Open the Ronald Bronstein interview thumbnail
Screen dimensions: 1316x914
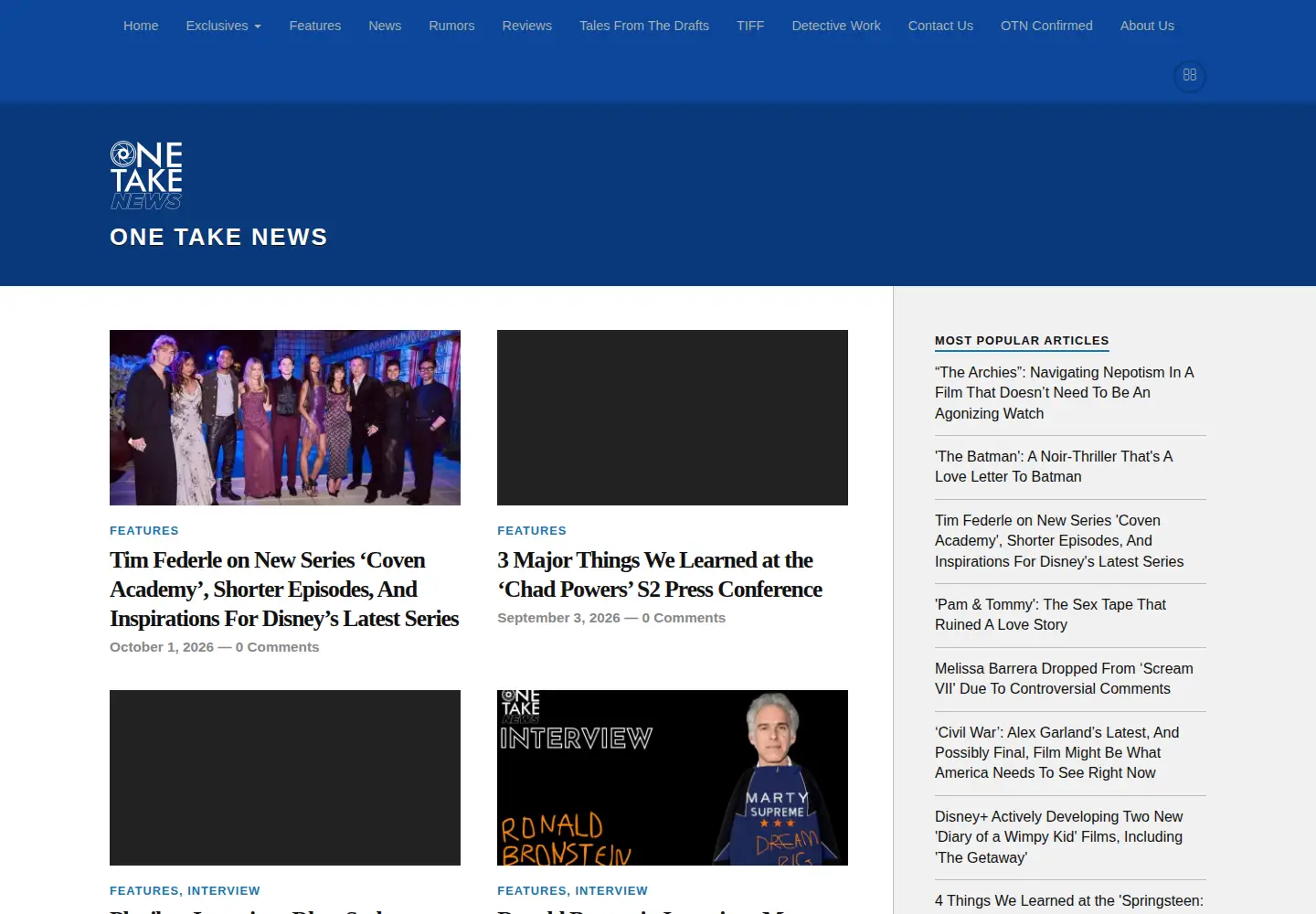pos(673,778)
